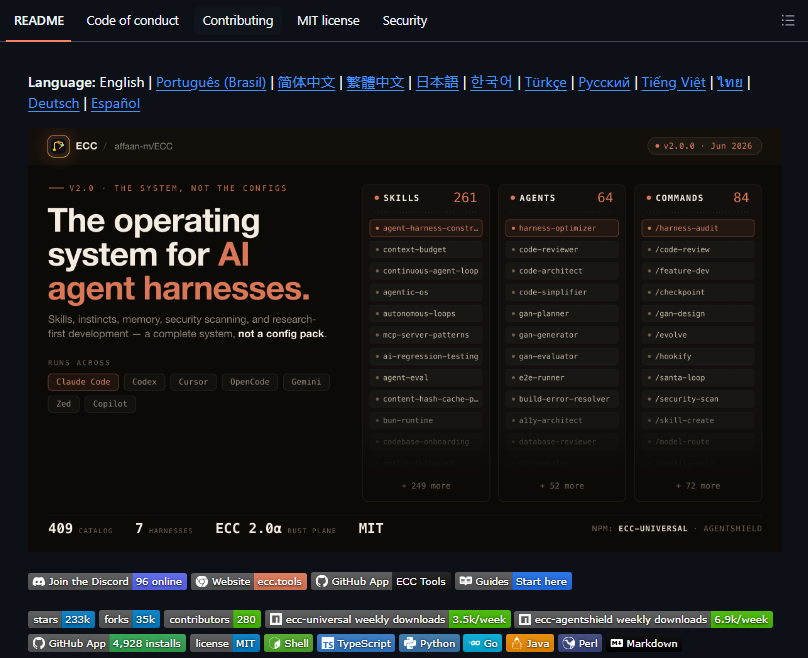This screenshot has width=808, height=658.
Task: Click the GitHub icon on GitHub App ECC Tools badge
Action: pyautogui.click(x=322, y=581)
